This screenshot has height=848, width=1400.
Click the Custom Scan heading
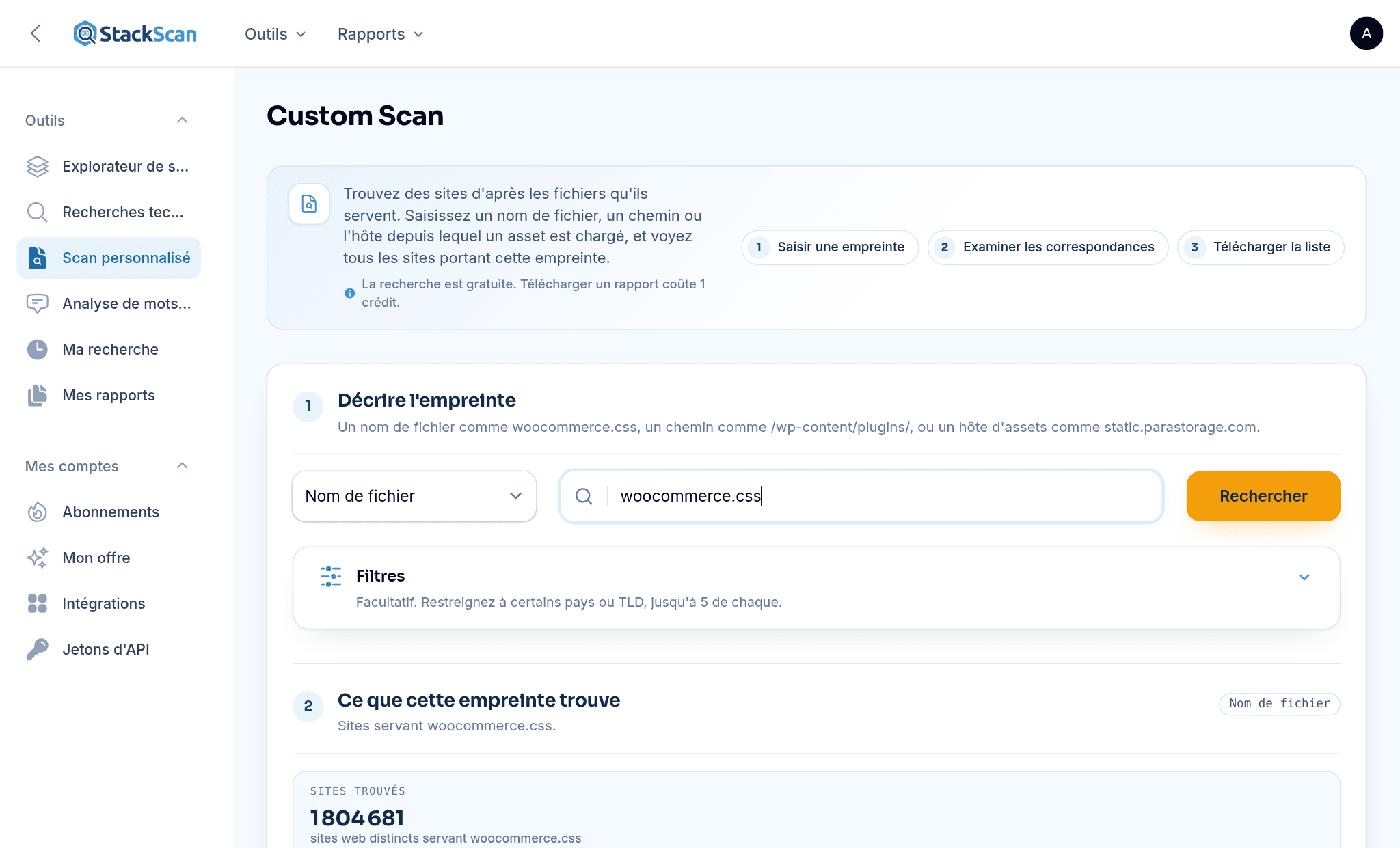click(355, 115)
